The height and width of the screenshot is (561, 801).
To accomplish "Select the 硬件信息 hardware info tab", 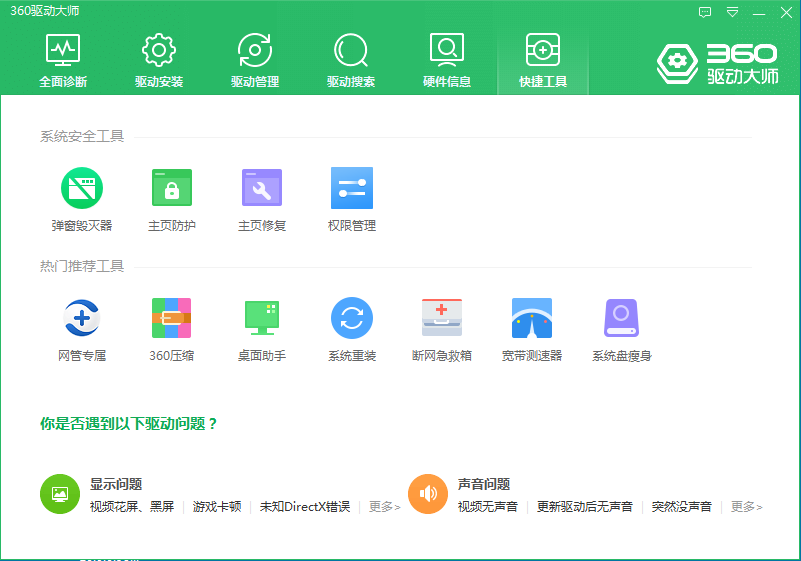I will [447, 61].
